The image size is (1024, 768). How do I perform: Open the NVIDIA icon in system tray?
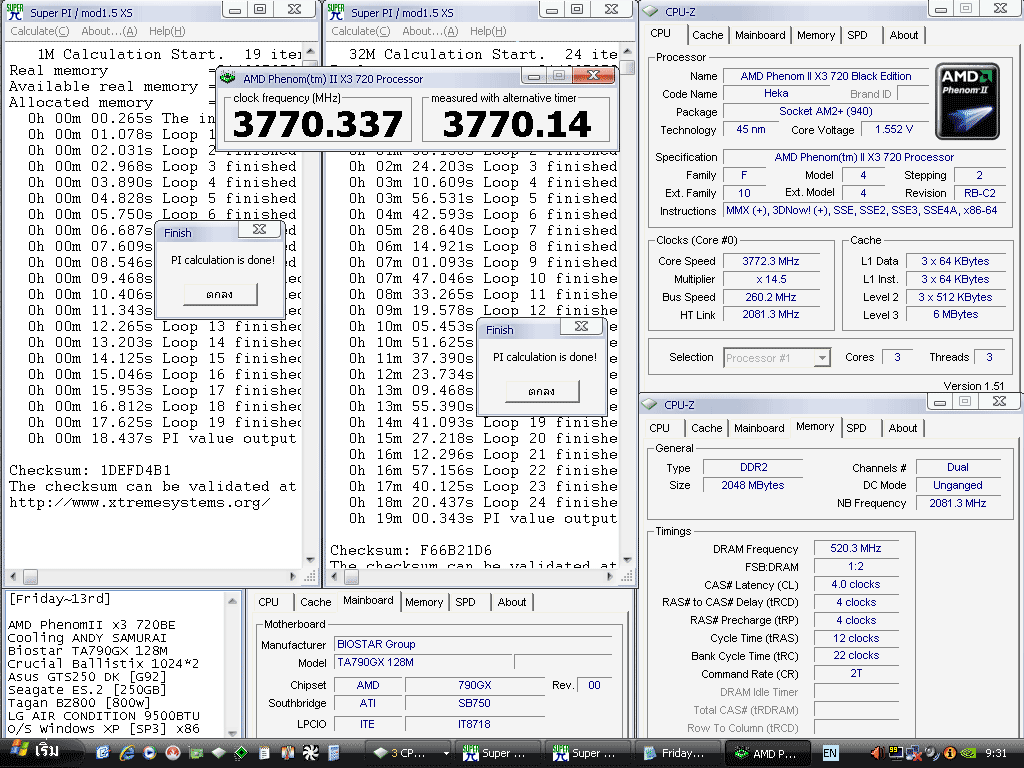[968, 753]
